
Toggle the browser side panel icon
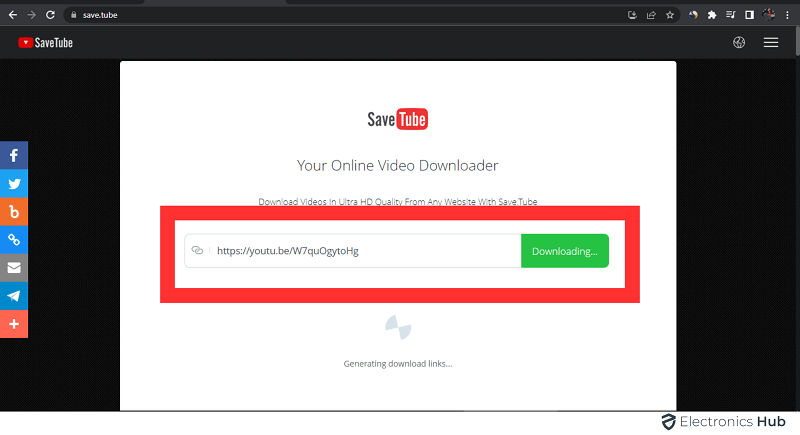pos(749,15)
